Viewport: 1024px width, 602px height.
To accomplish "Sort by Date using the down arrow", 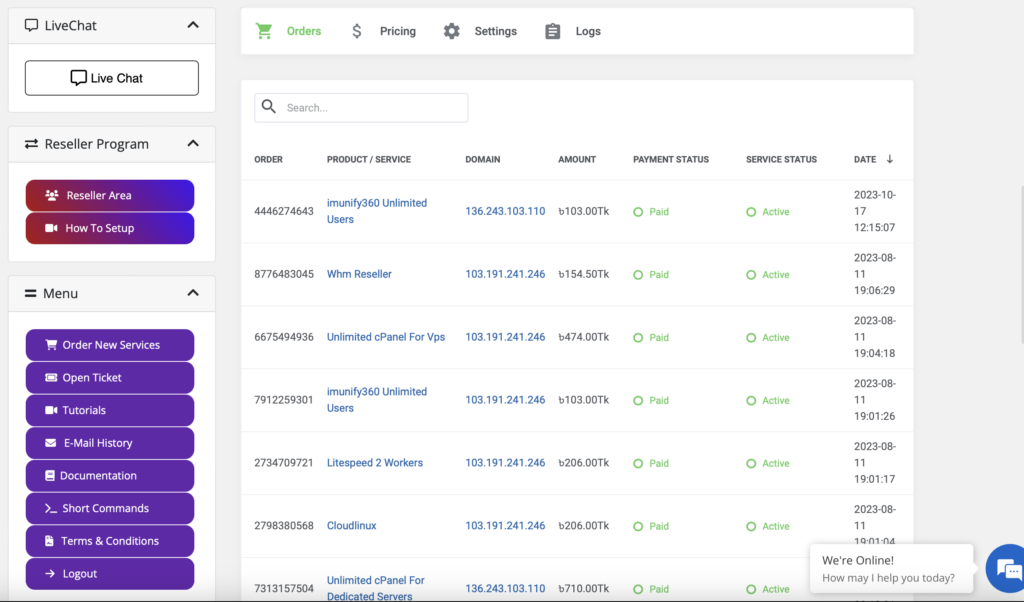I will 890,159.
